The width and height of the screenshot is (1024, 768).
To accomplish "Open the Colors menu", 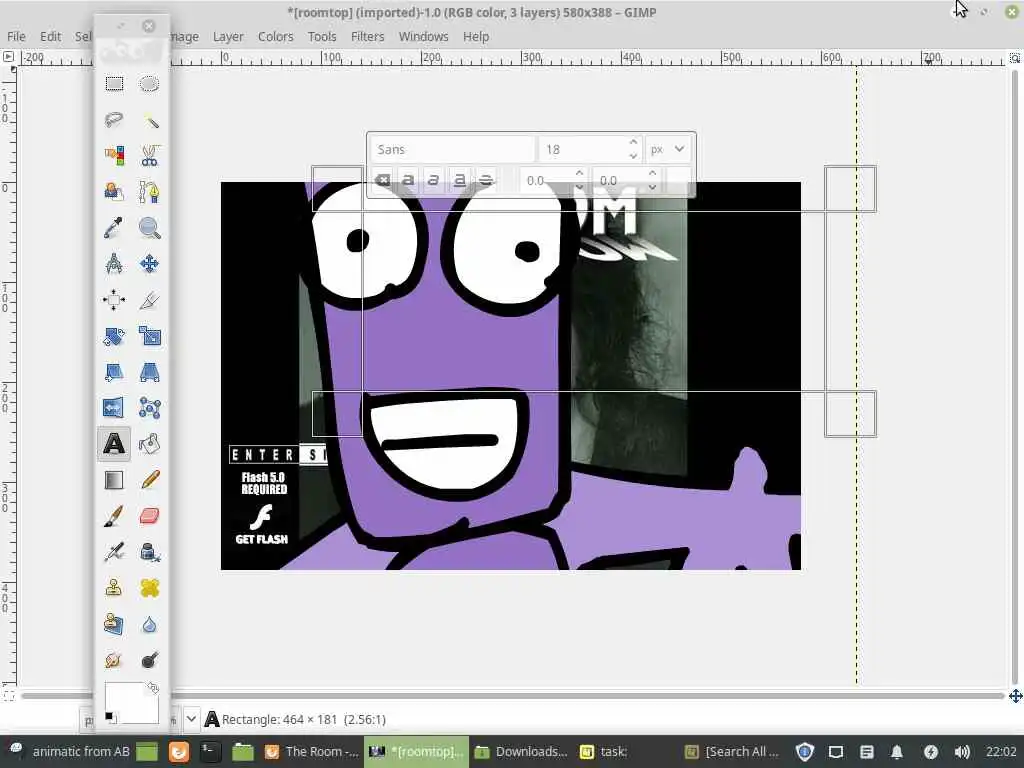I will 276,37.
